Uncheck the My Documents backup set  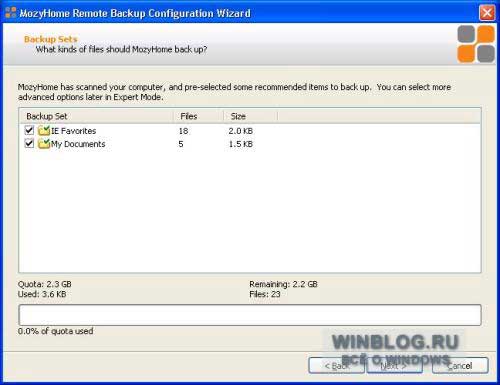click(29, 143)
